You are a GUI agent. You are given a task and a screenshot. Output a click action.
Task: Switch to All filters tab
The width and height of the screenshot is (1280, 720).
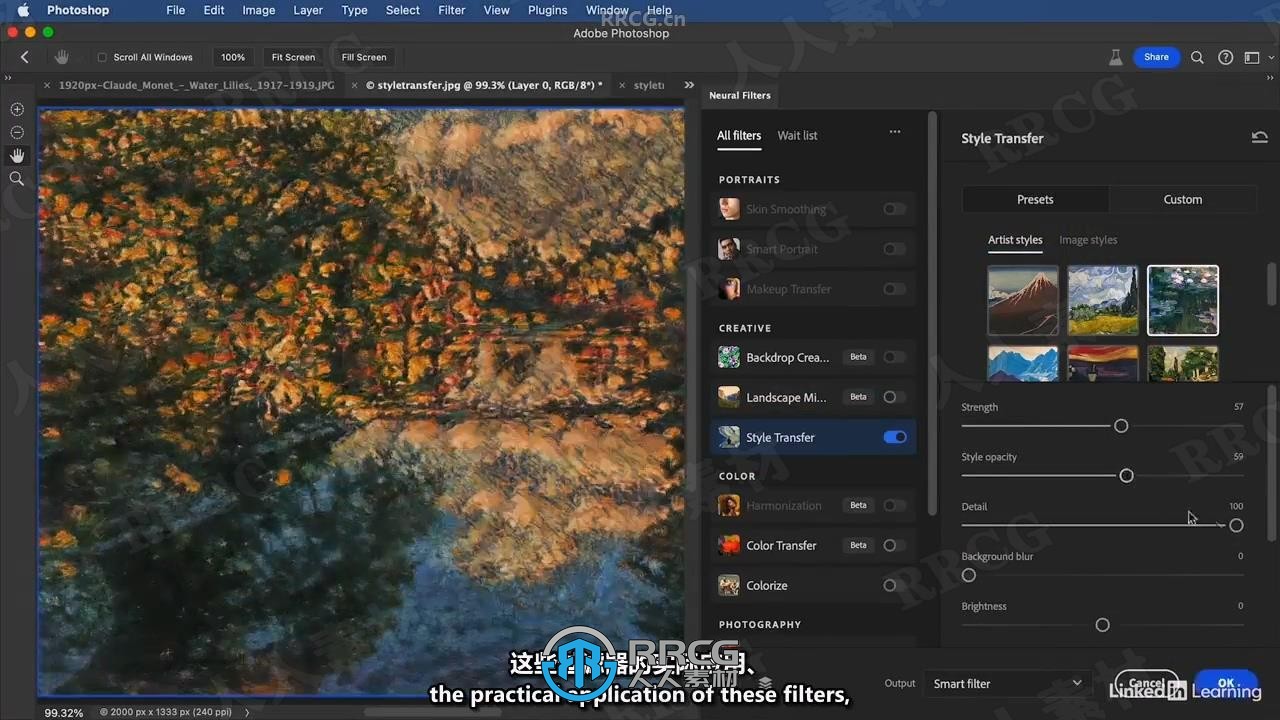(x=739, y=135)
